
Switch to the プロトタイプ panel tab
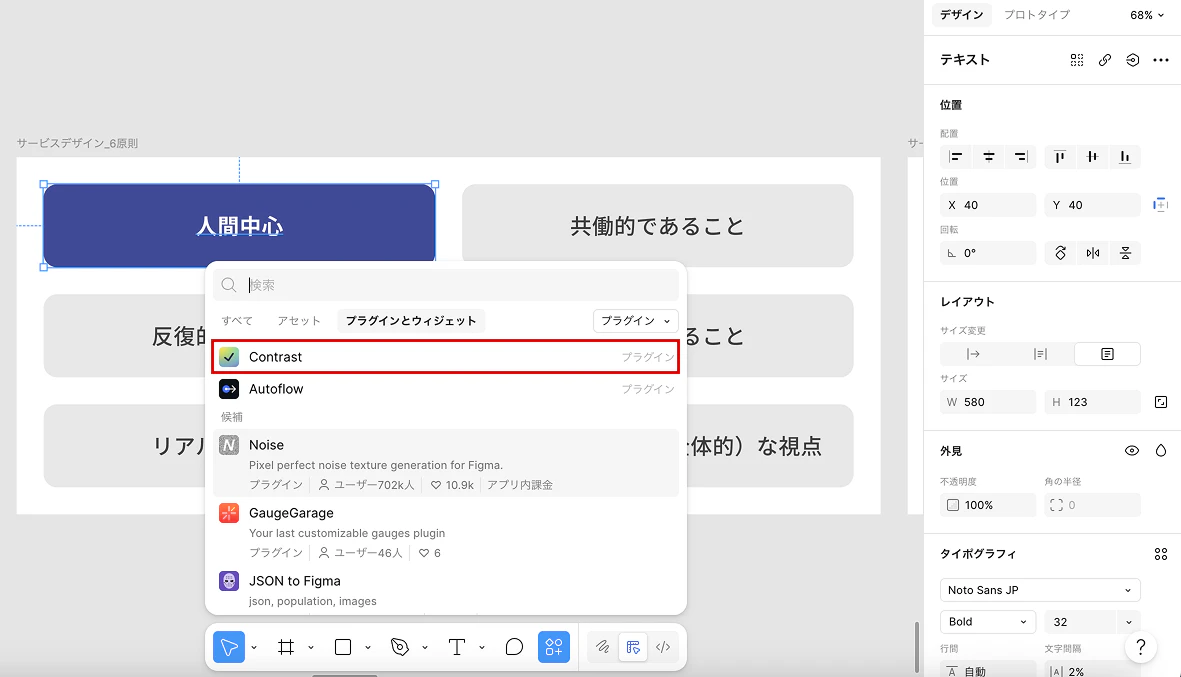click(1037, 15)
